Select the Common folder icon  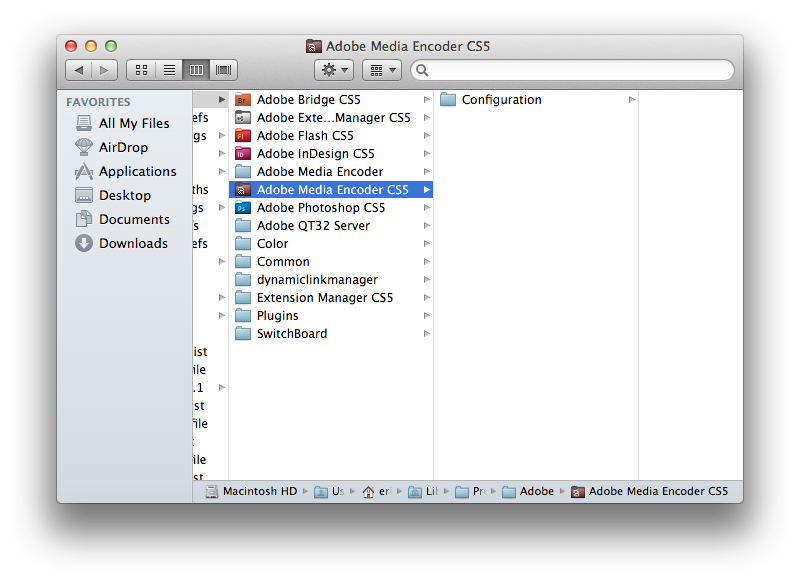click(243, 262)
